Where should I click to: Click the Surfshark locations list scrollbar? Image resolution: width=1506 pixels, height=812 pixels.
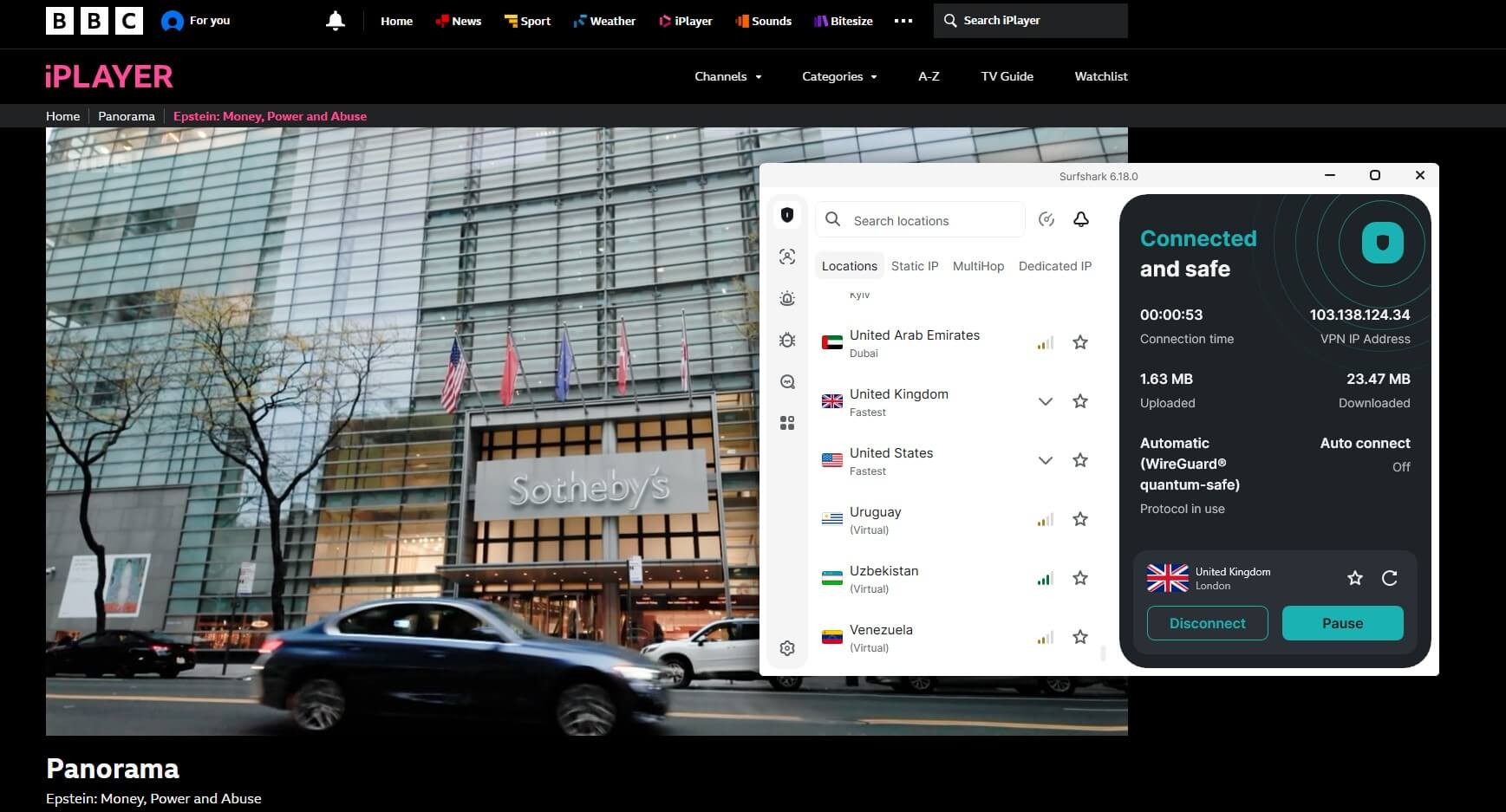[x=1103, y=653]
